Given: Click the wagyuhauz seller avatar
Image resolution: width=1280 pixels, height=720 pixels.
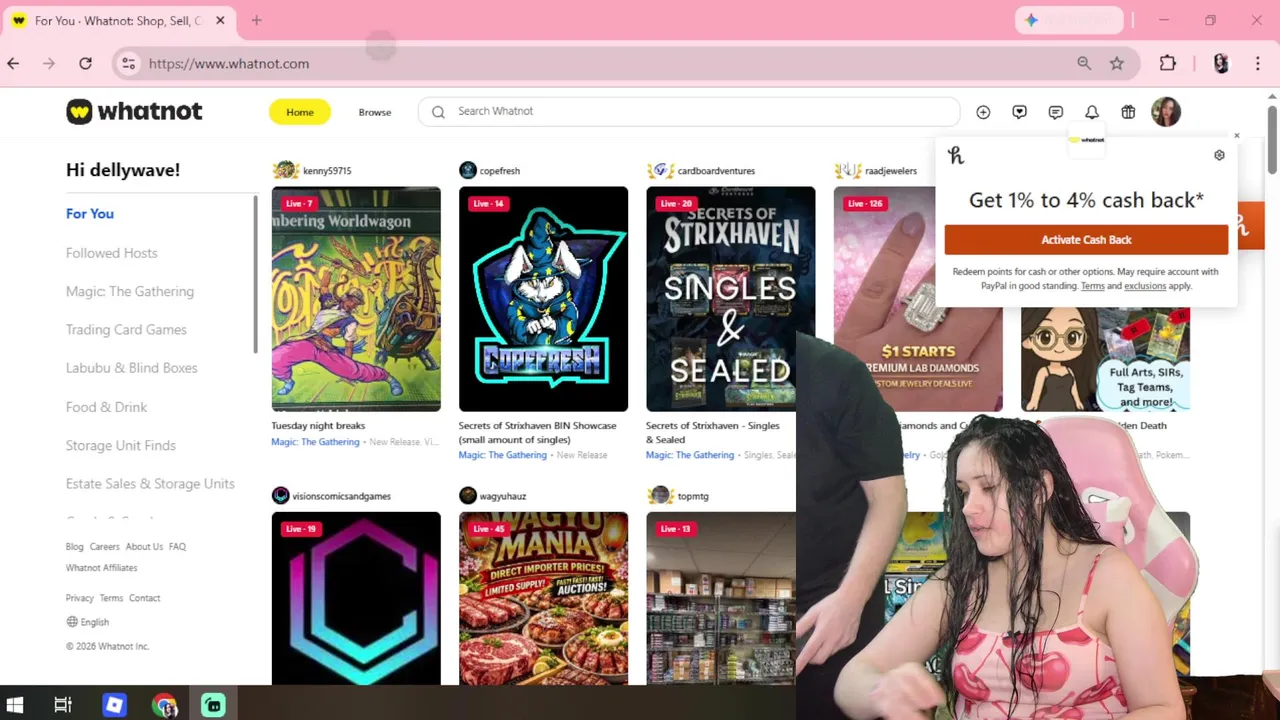Looking at the screenshot, I should click(x=468, y=495).
